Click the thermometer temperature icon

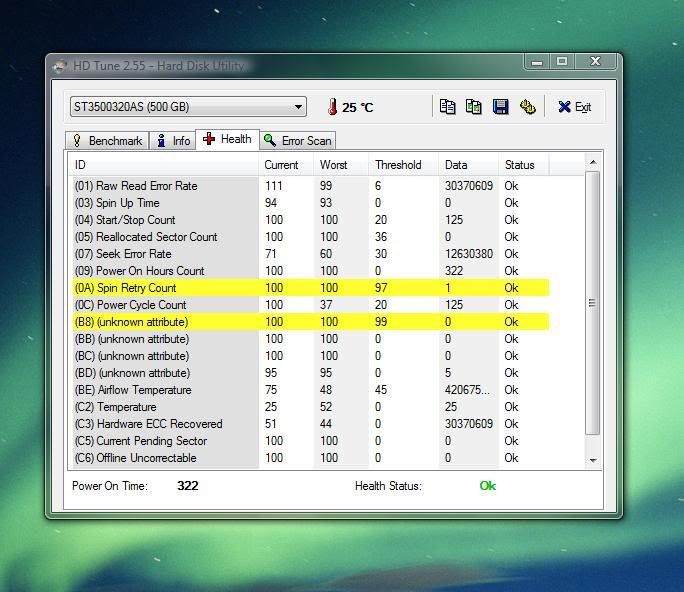tap(332, 107)
